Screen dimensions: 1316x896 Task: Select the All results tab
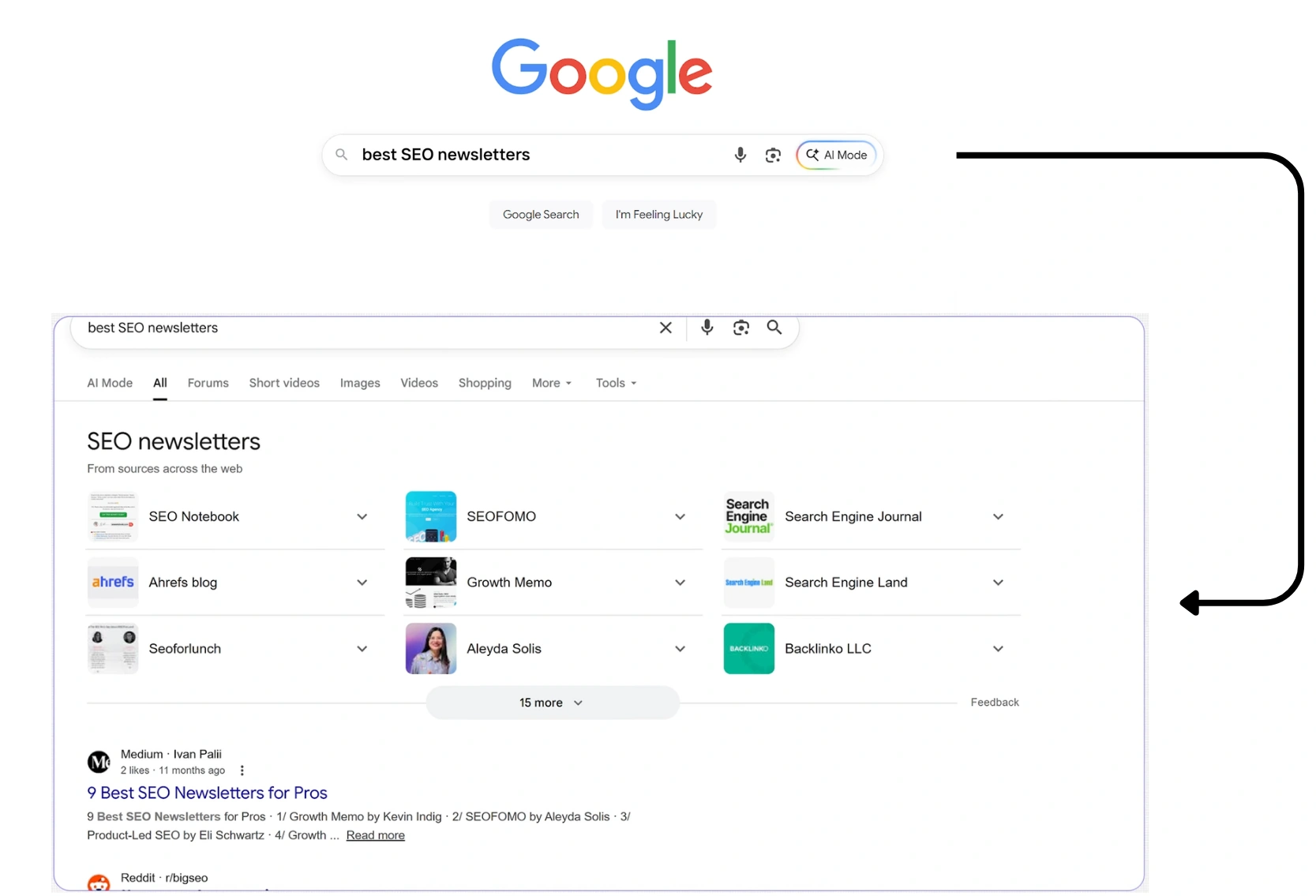click(x=160, y=383)
